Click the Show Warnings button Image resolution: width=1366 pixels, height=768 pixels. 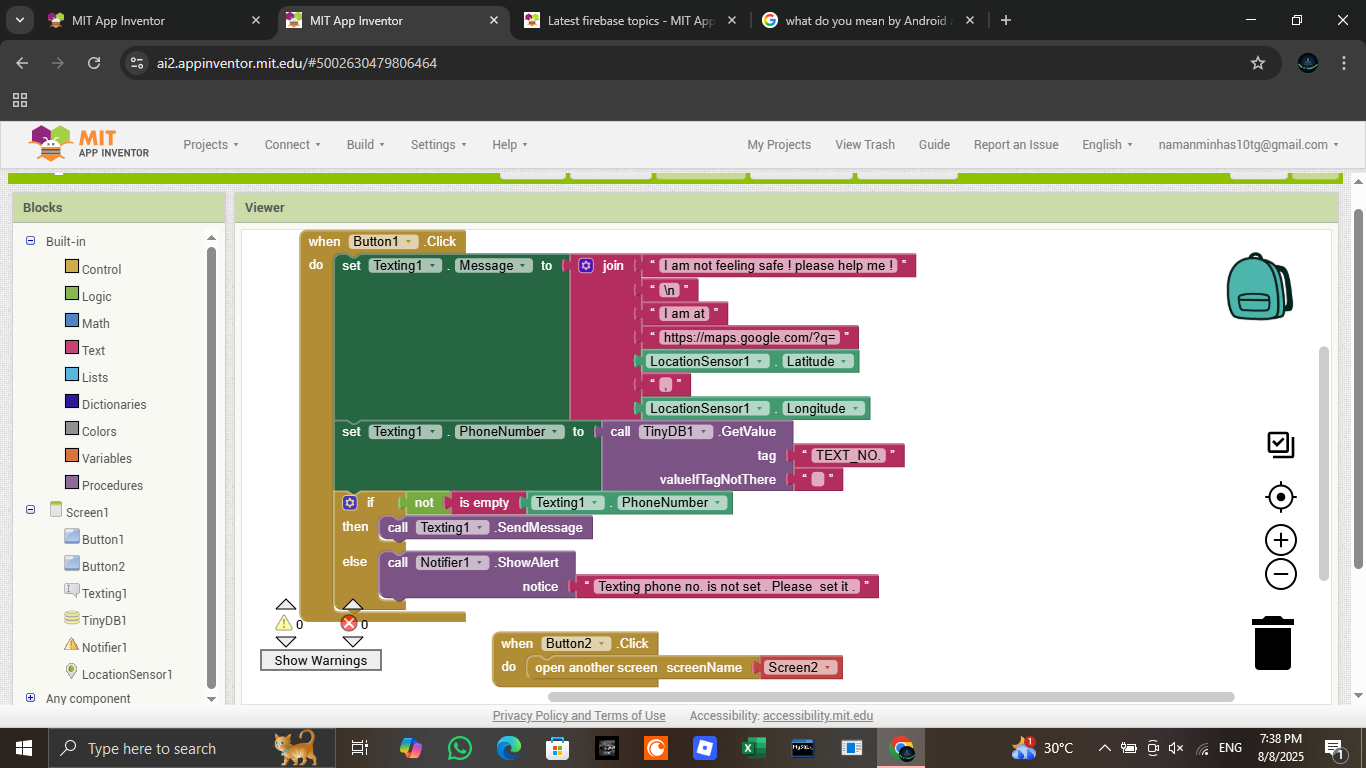click(x=320, y=660)
